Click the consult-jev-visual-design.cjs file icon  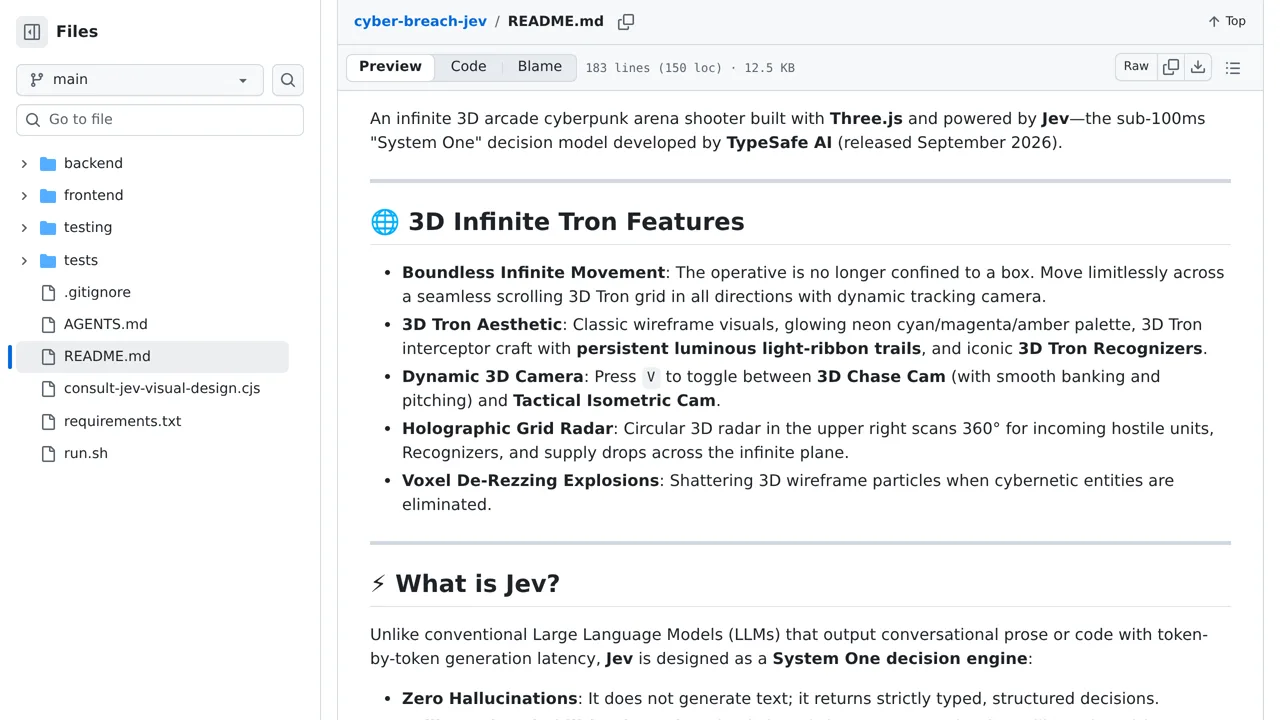pyautogui.click(x=48, y=389)
